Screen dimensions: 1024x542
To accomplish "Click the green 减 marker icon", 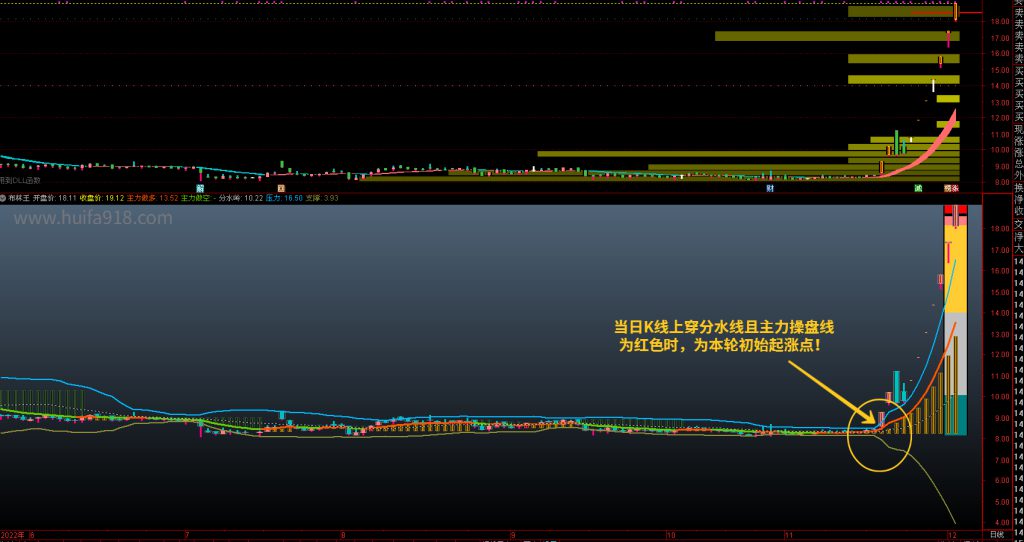I will pos(918,187).
